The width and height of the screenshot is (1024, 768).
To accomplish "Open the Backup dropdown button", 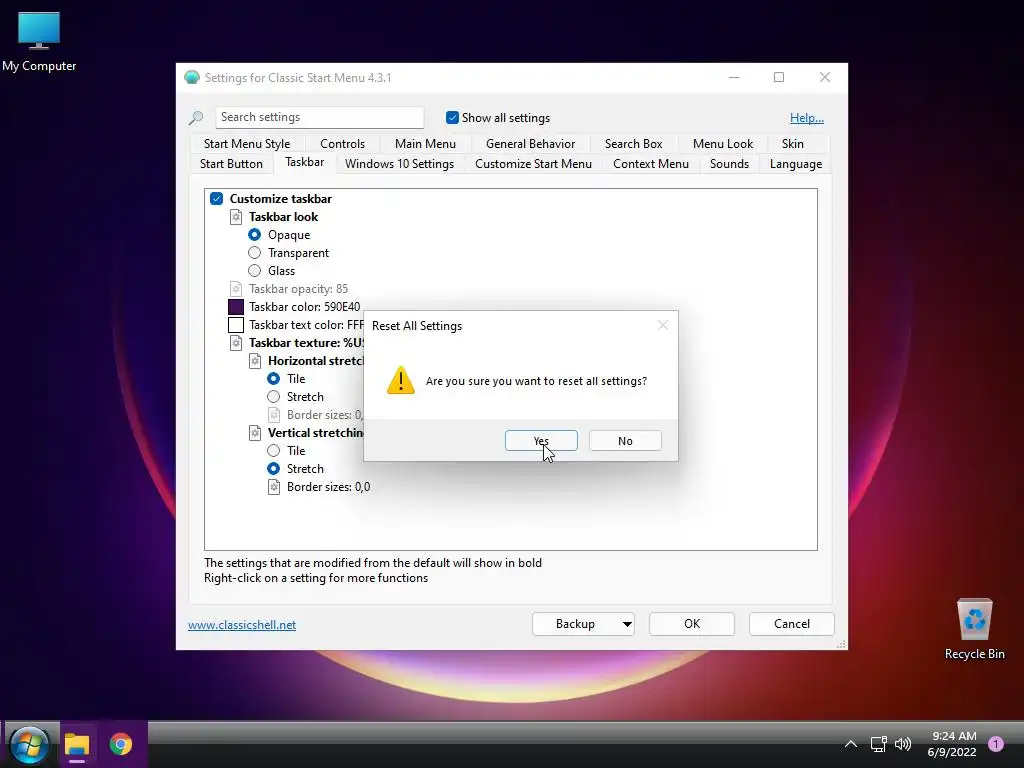I will coord(583,624).
